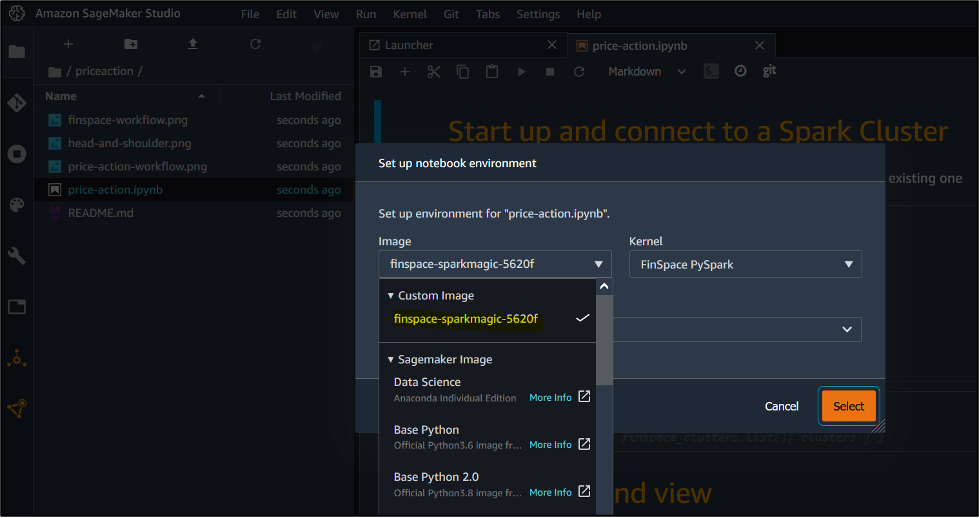Refresh the file list icon

point(255,44)
